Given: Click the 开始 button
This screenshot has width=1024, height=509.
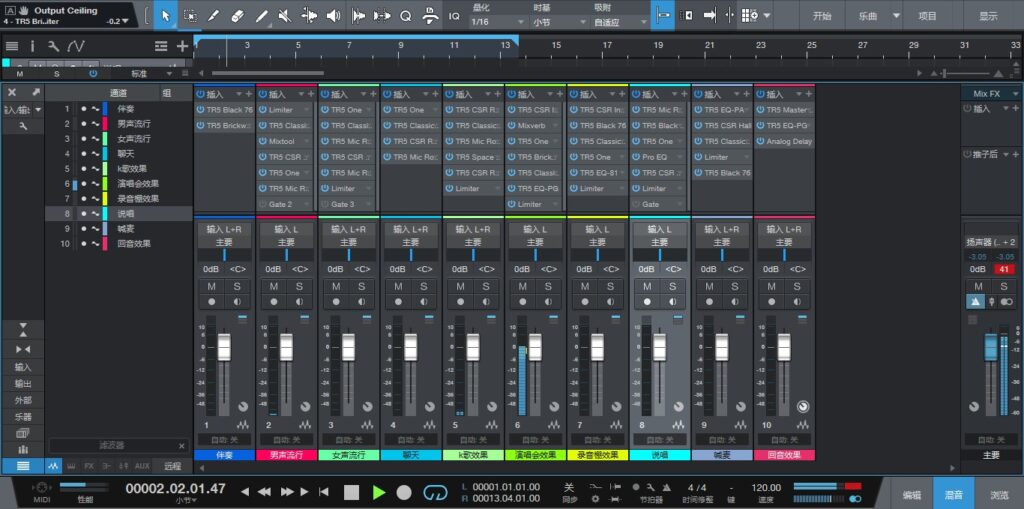Looking at the screenshot, I should tap(821, 16).
